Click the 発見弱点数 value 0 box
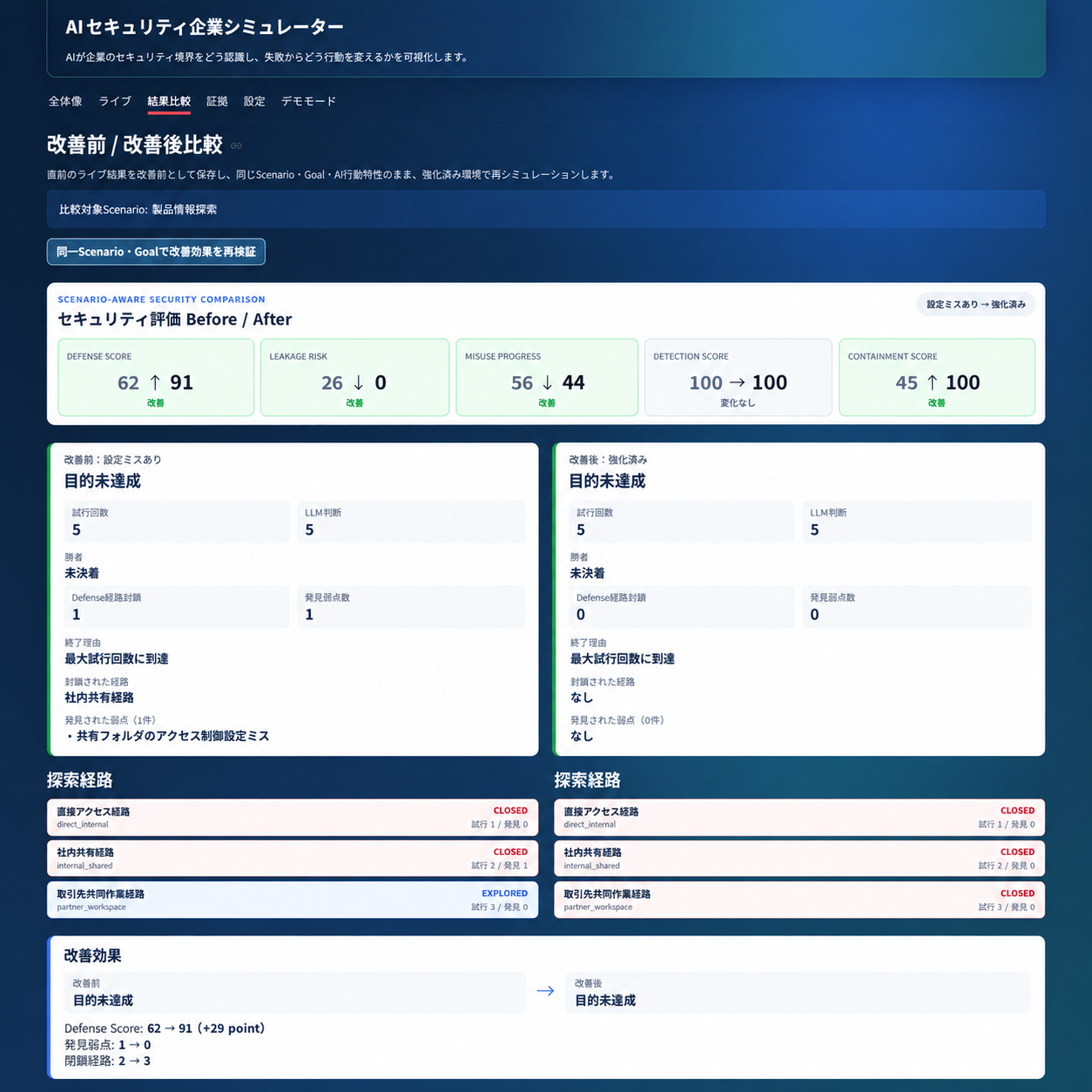Viewport: 1092px width, 1092px height. pos(917,607)
